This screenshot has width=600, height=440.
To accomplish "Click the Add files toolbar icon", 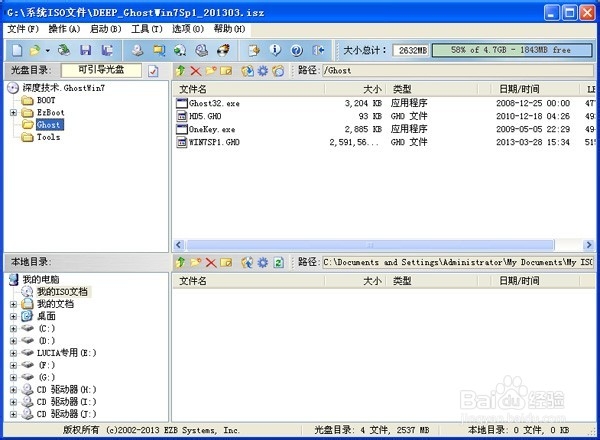I will [254, 50].
